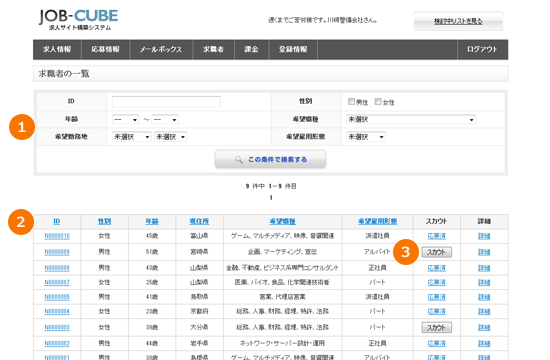Open job seeker N0000008

[57, 268]
